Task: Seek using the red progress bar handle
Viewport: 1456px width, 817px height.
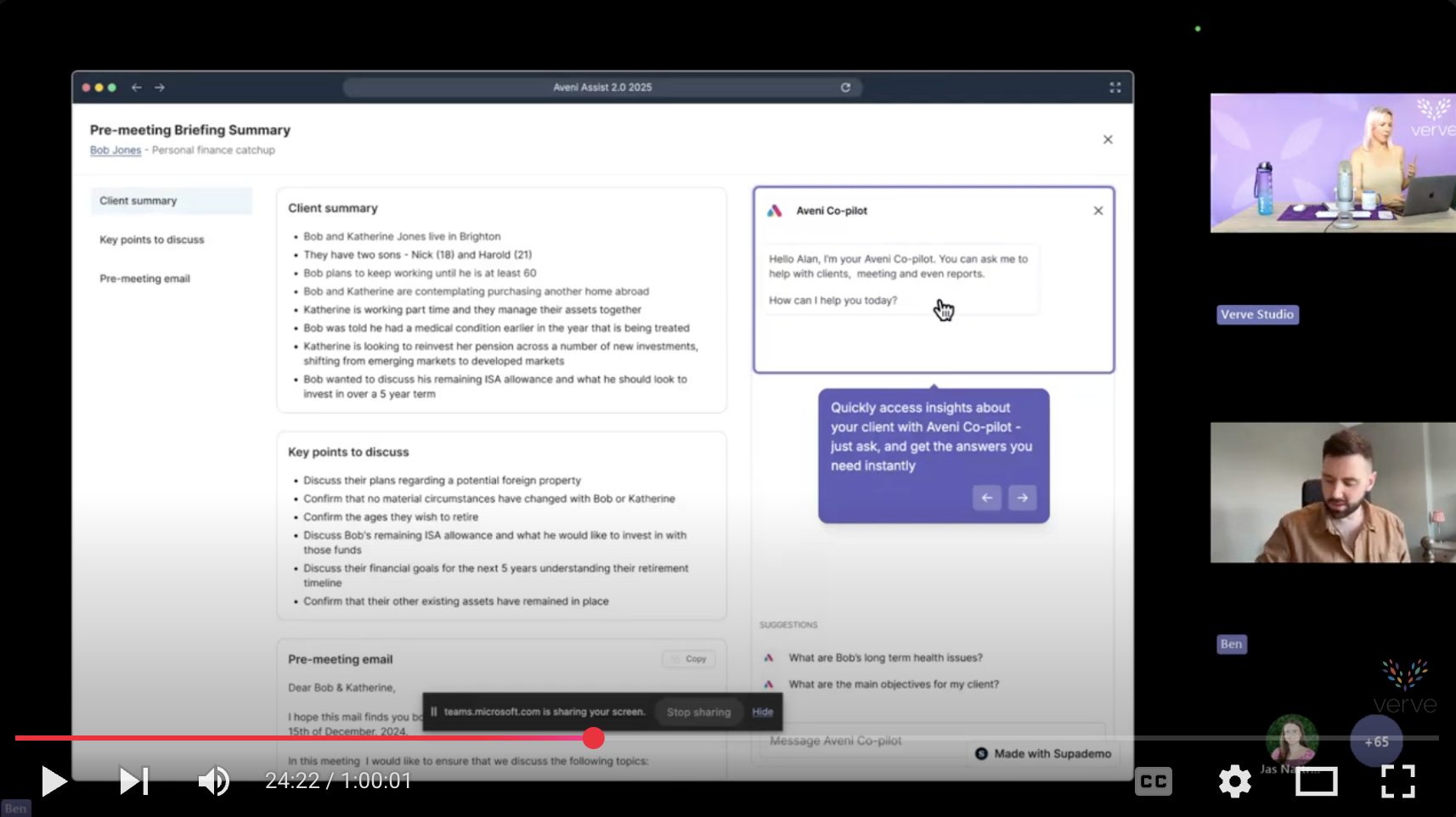Action: (593, 738)
